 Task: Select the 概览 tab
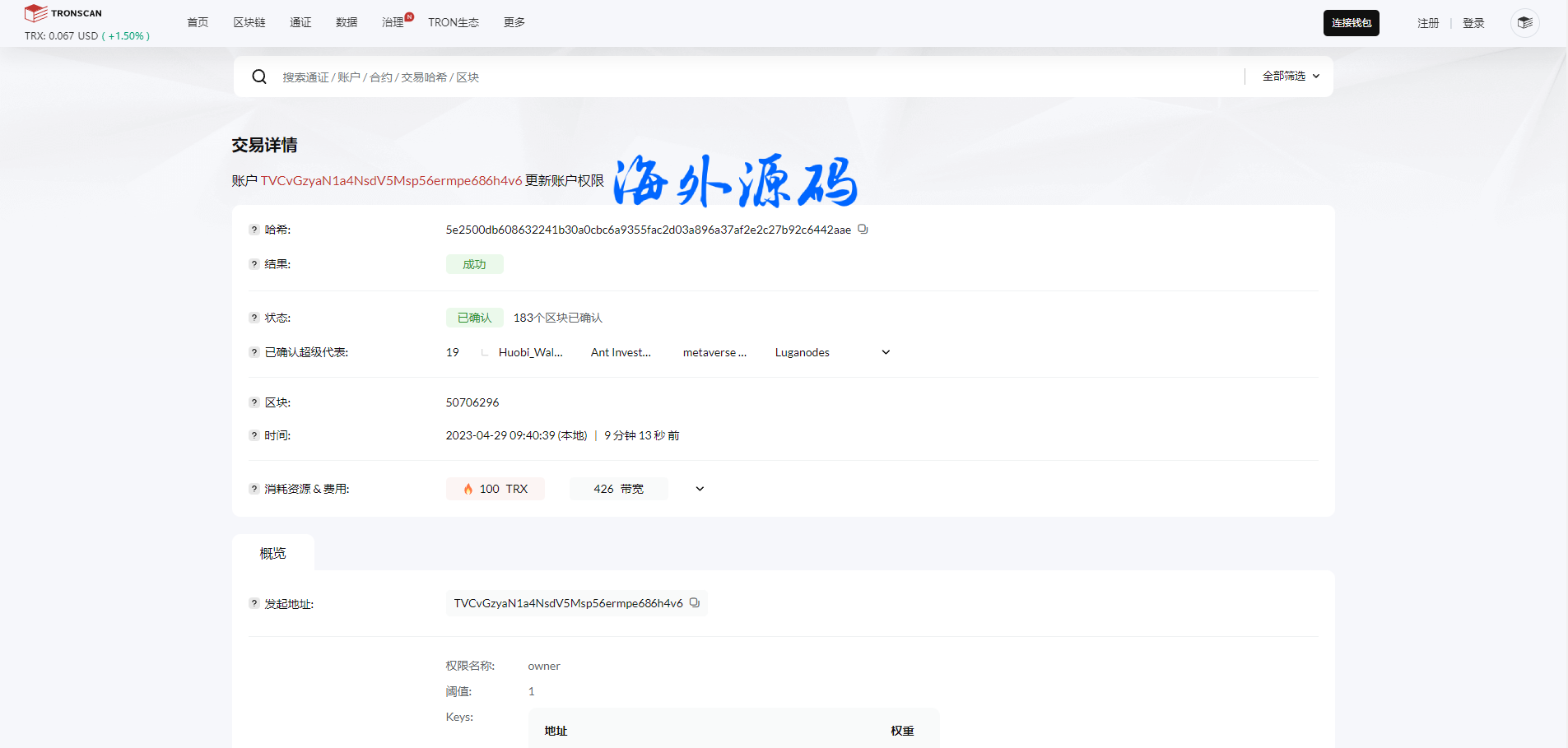pyautogui.click(x=272, y=553)
